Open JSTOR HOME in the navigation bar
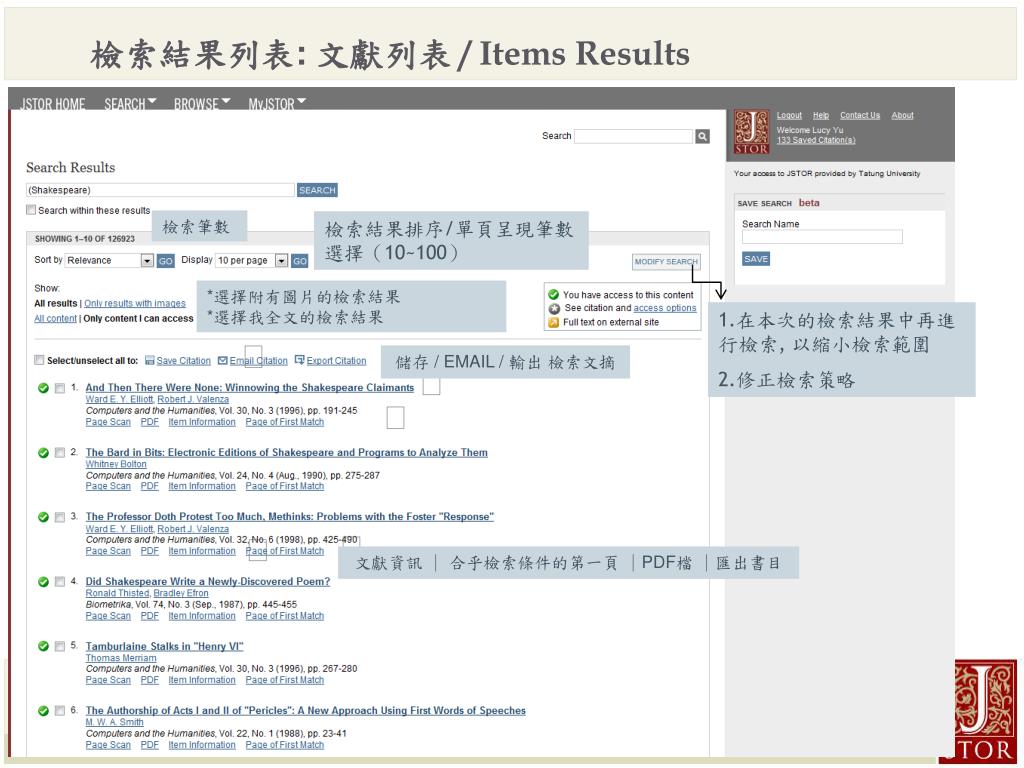The height and width of the screenshot is (768, 1024). tap(53, 103)
